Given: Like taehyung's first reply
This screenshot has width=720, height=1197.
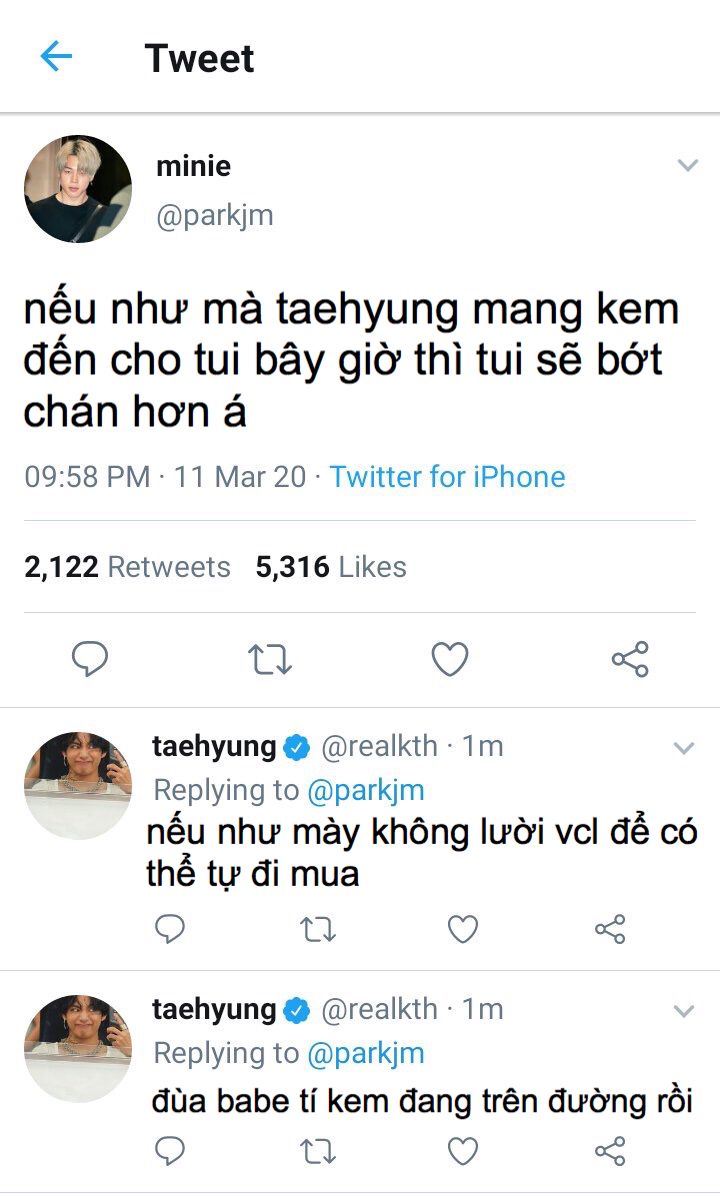Looking at the screenshot, I should (462, 929).
